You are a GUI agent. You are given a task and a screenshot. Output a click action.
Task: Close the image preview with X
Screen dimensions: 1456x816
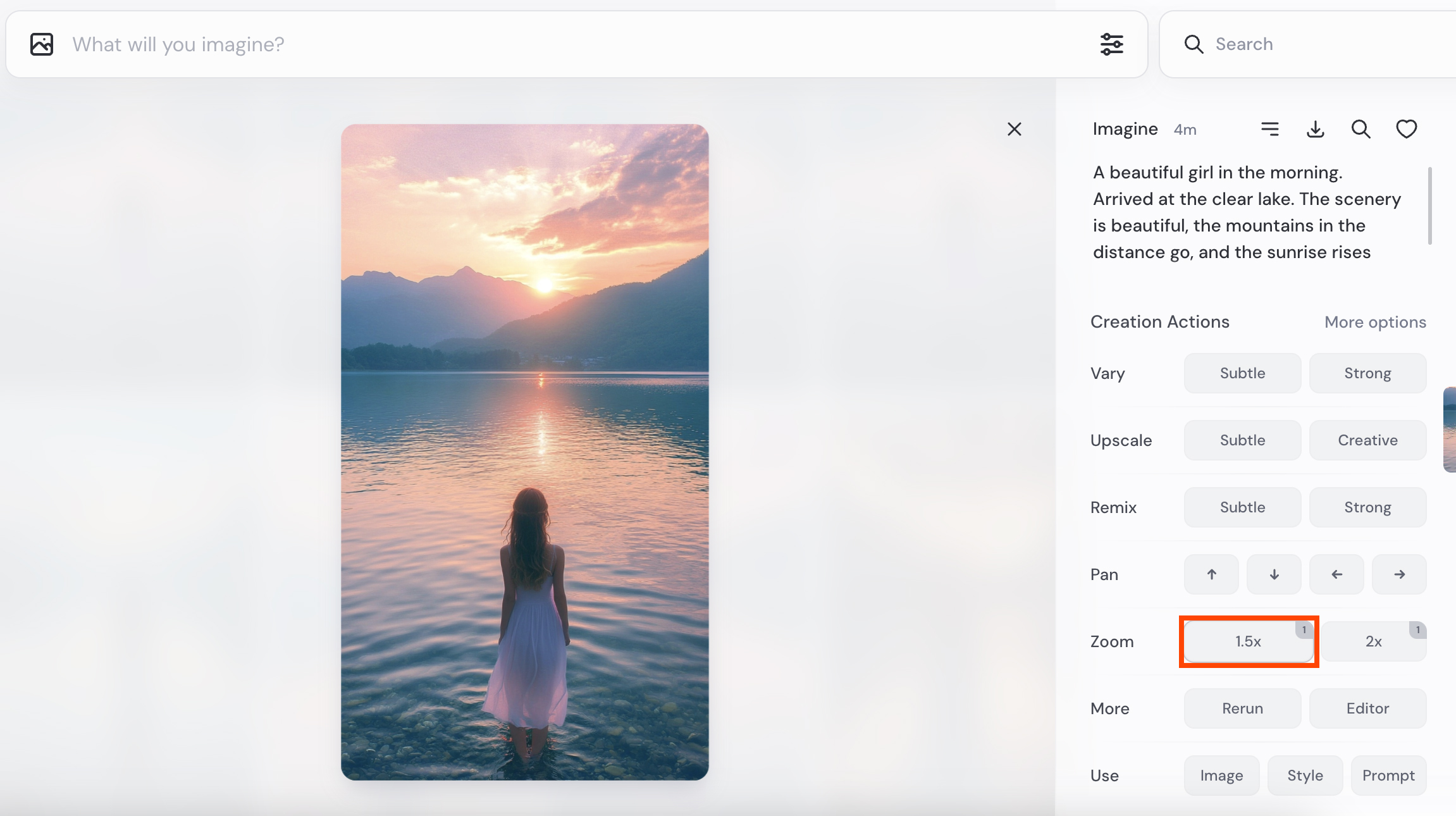[x=1015, y=129]
